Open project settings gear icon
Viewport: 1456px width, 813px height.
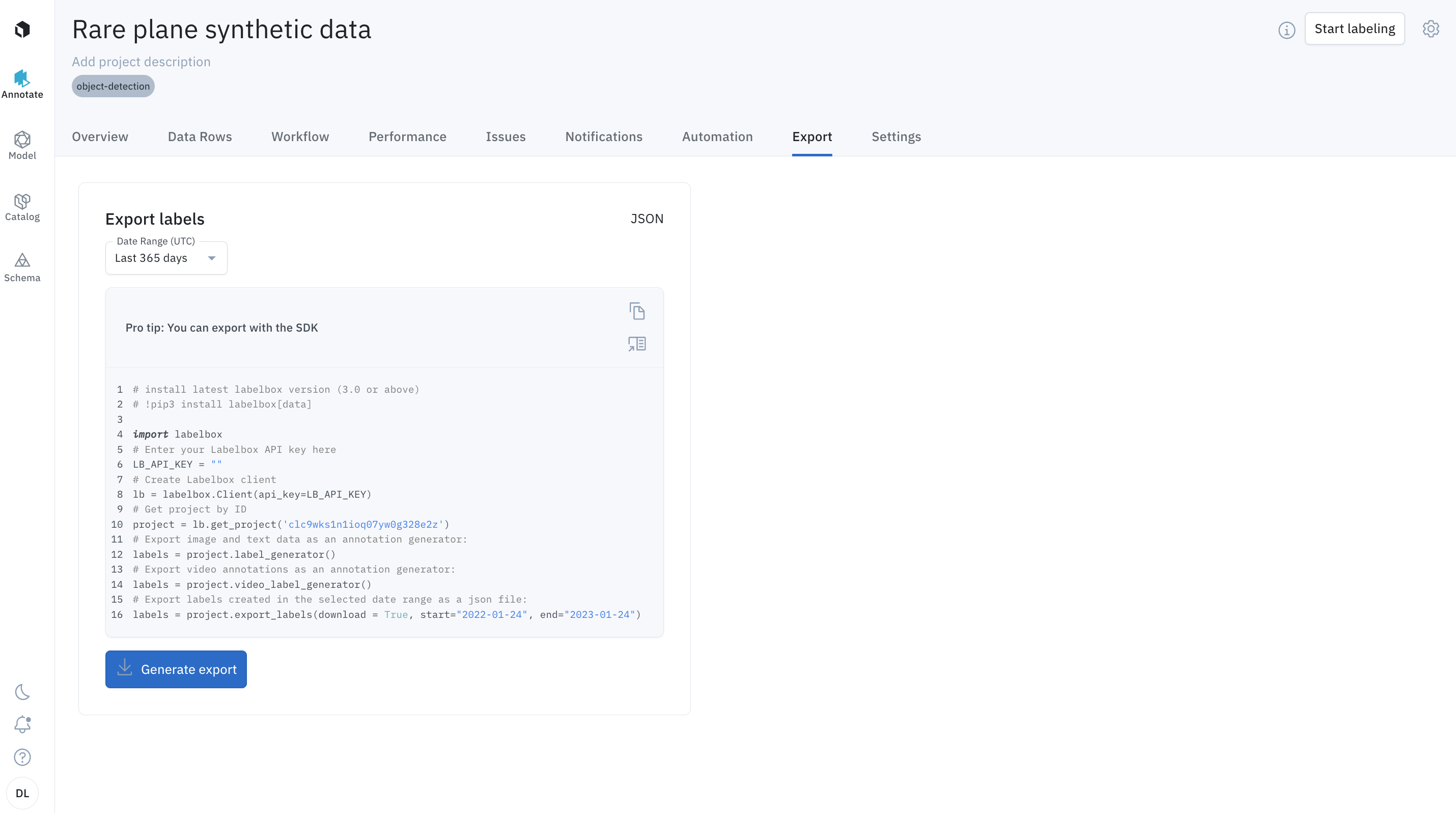[x=1431, y=29]
